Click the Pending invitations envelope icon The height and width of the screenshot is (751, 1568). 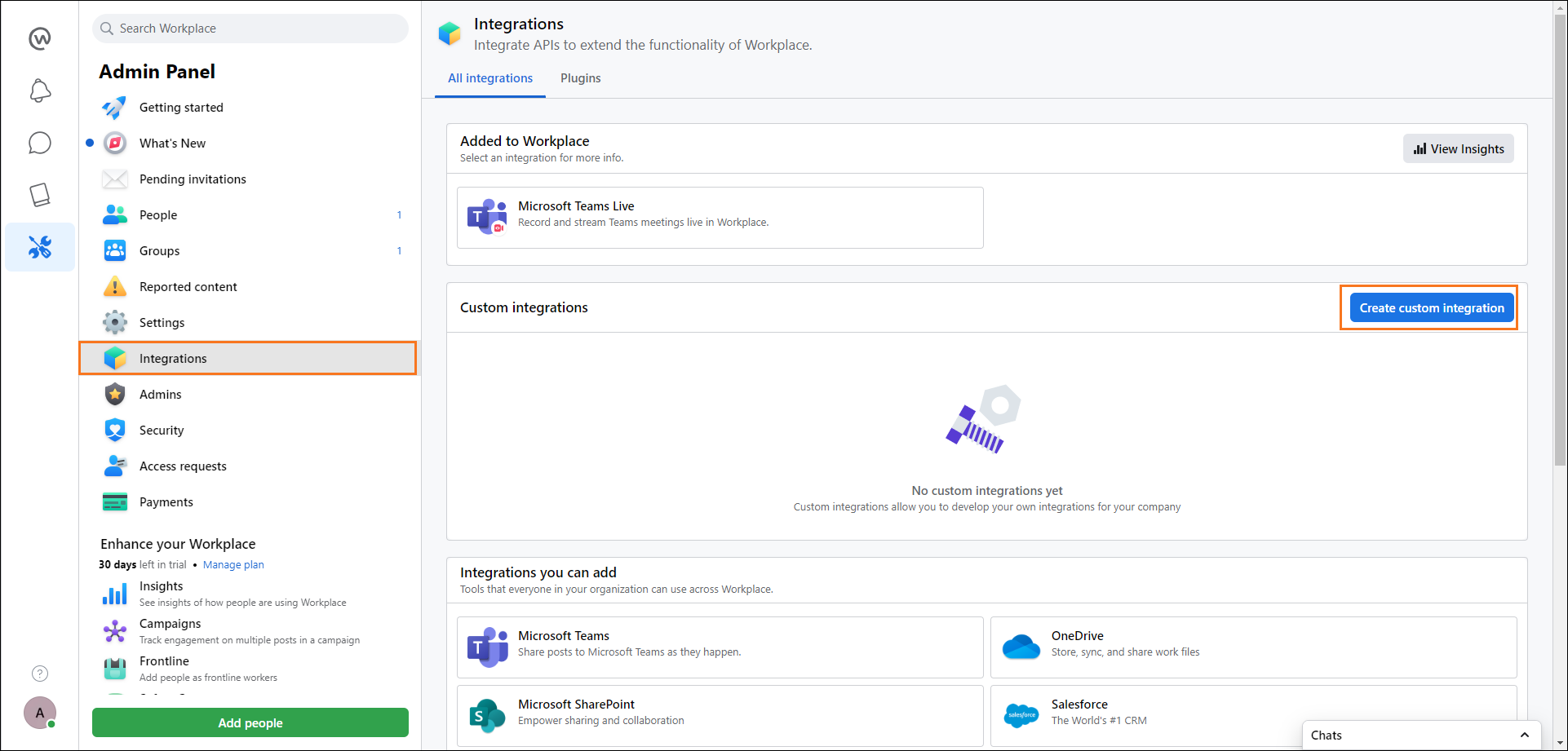click(115, 179)
